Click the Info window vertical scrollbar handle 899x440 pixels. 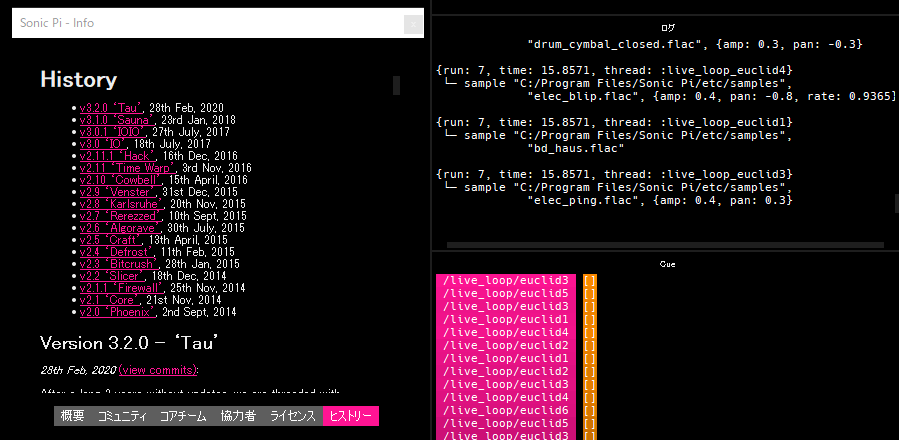click(397, 85)
